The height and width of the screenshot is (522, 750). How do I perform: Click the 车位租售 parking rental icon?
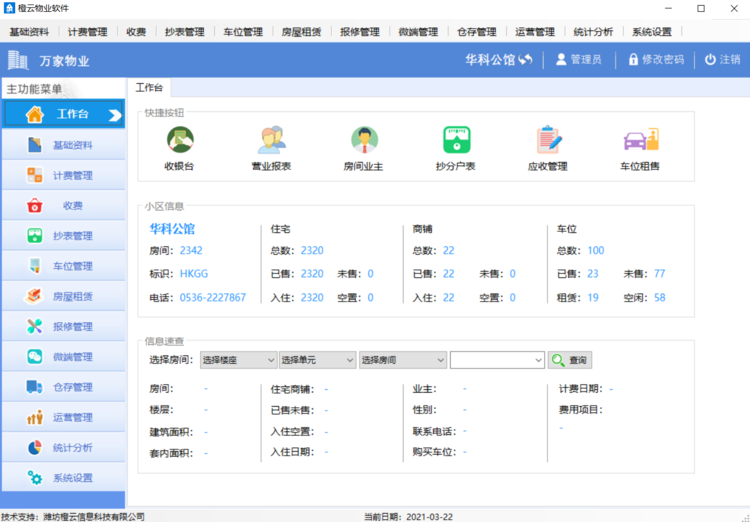[x=640, y=141]
